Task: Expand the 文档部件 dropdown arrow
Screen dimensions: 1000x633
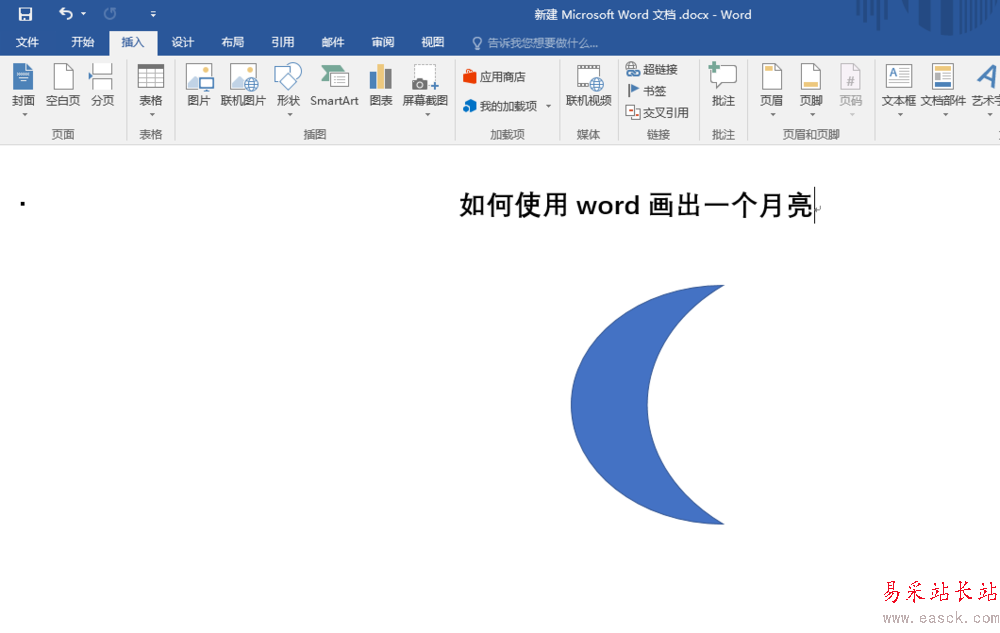Action: coord(945,115)
